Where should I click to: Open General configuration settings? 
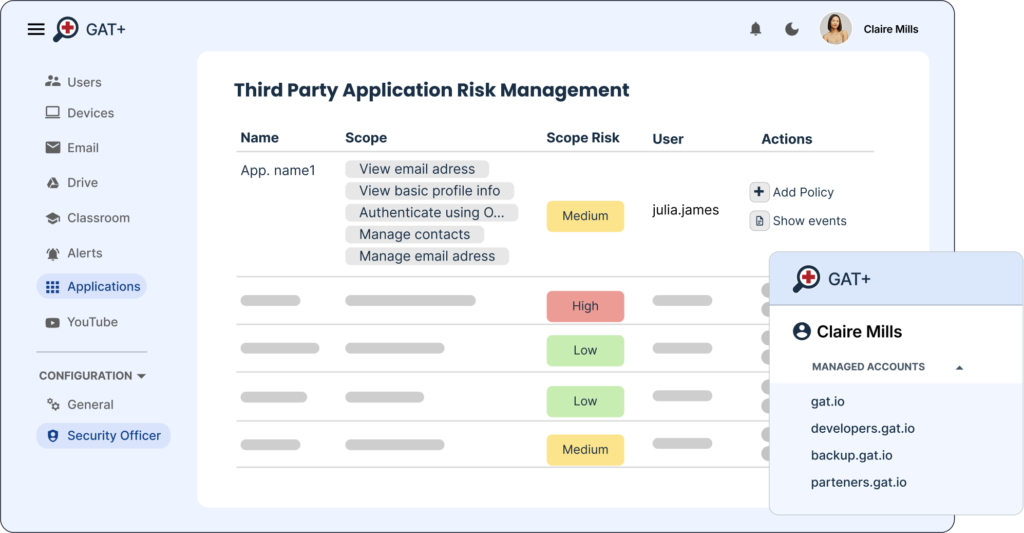(x=80, y=404)
